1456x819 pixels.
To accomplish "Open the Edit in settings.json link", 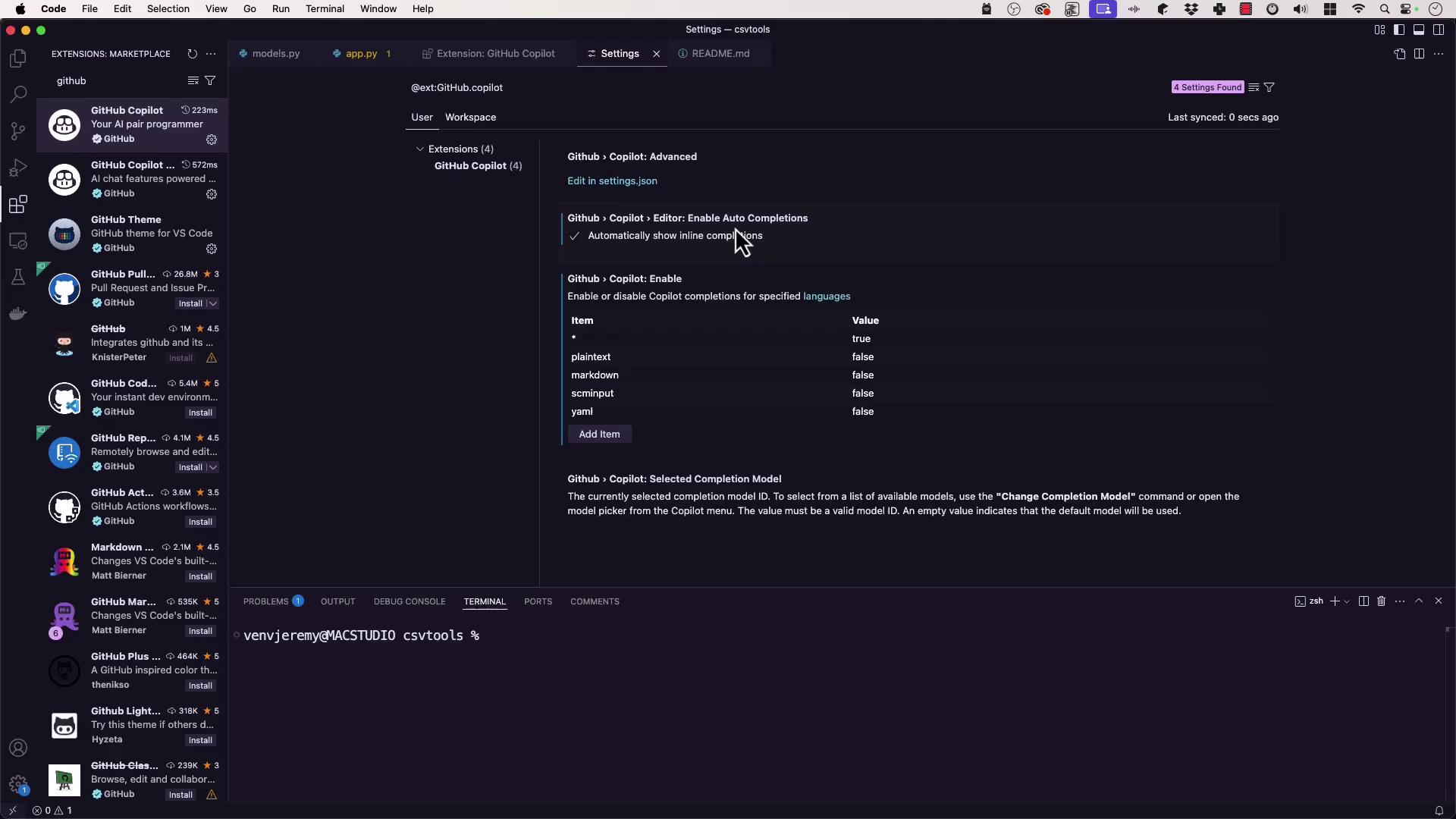I will 612,181.
